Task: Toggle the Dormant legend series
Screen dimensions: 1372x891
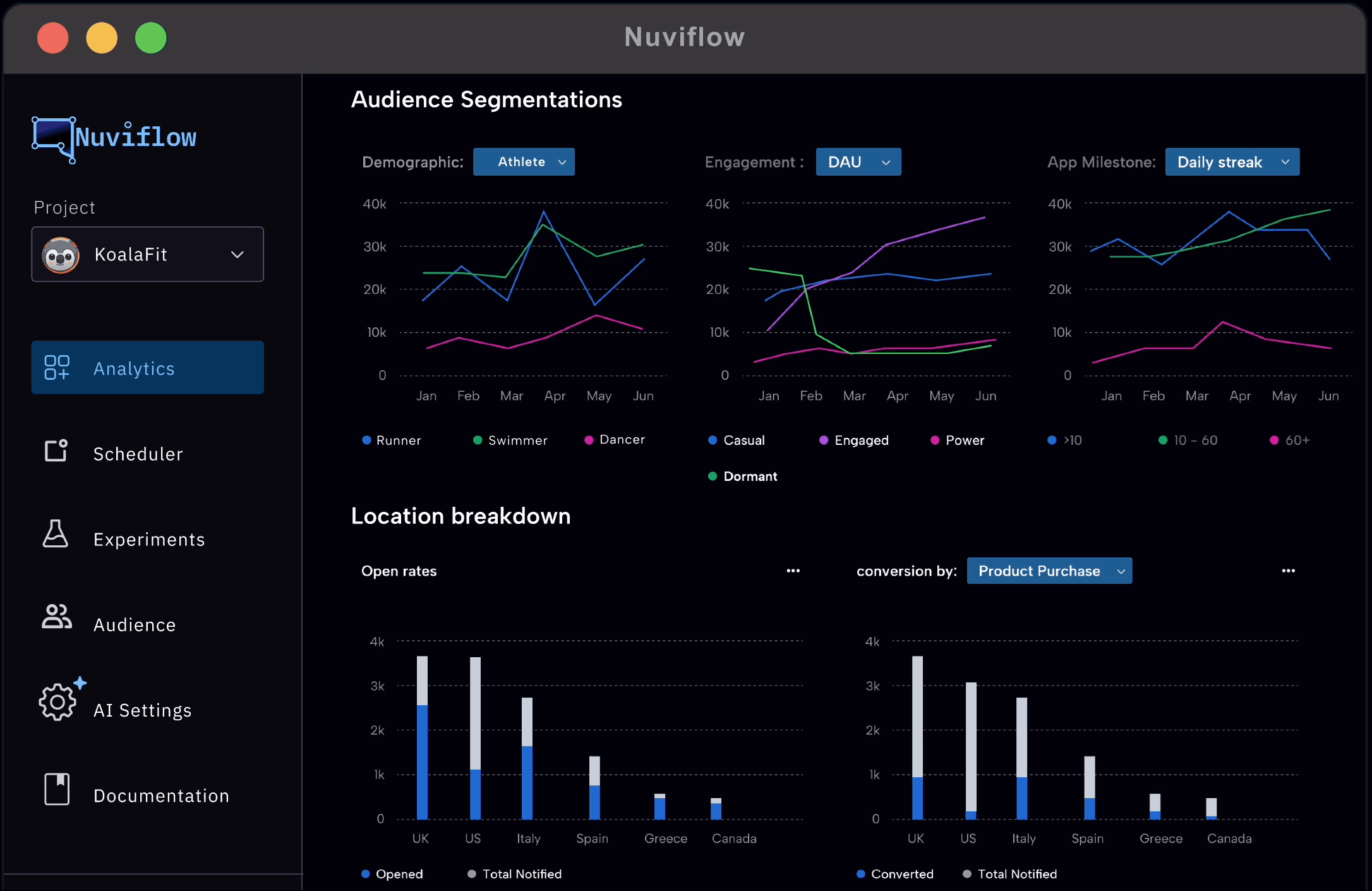Action: tap(743, 476)
